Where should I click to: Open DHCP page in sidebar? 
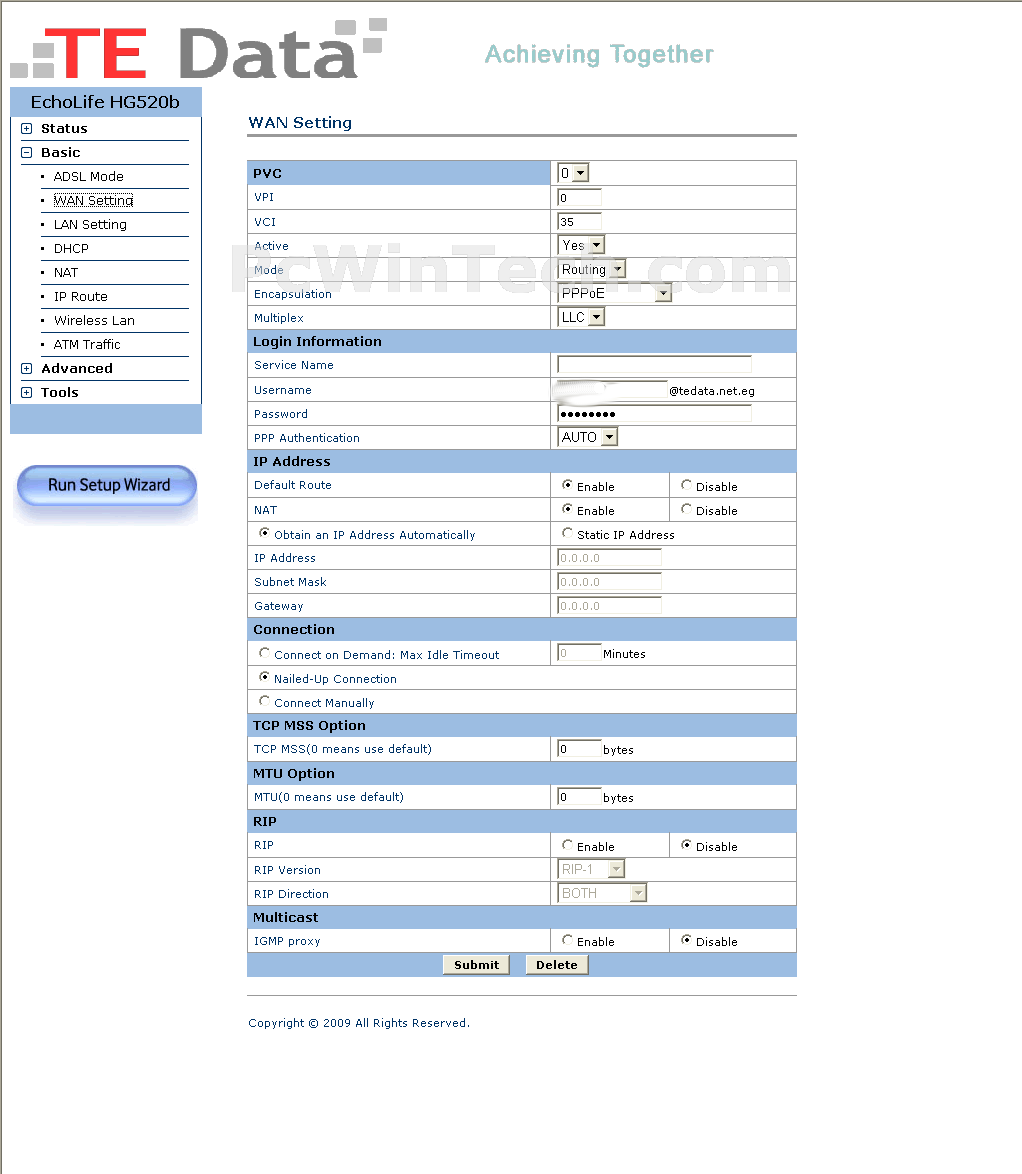pyautogui.click(x=71, y=249)
